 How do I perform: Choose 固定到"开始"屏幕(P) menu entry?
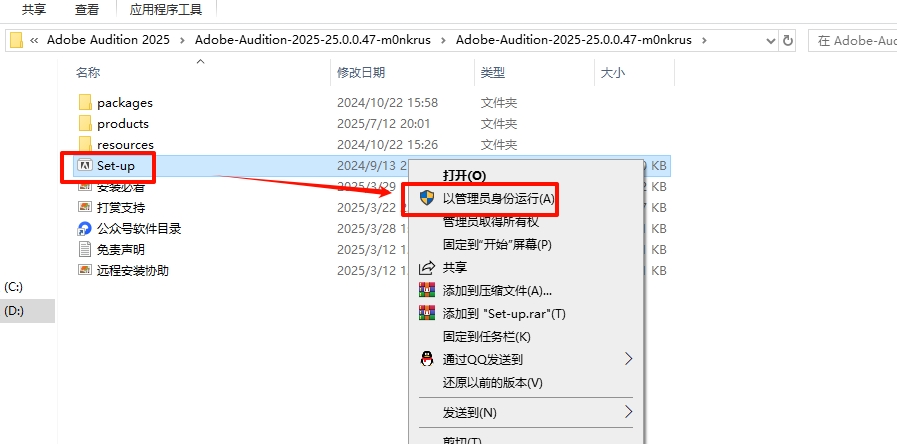pyautogui.click(x=497, y=245)
